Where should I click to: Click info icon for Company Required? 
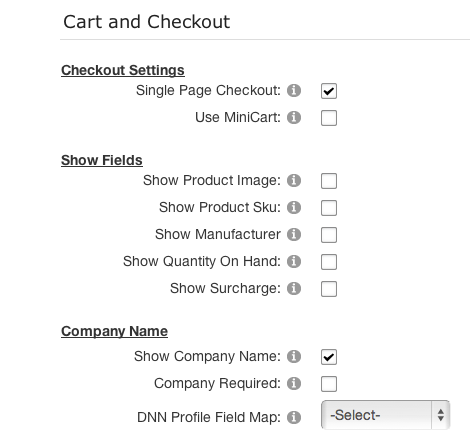tap(294, 383)
